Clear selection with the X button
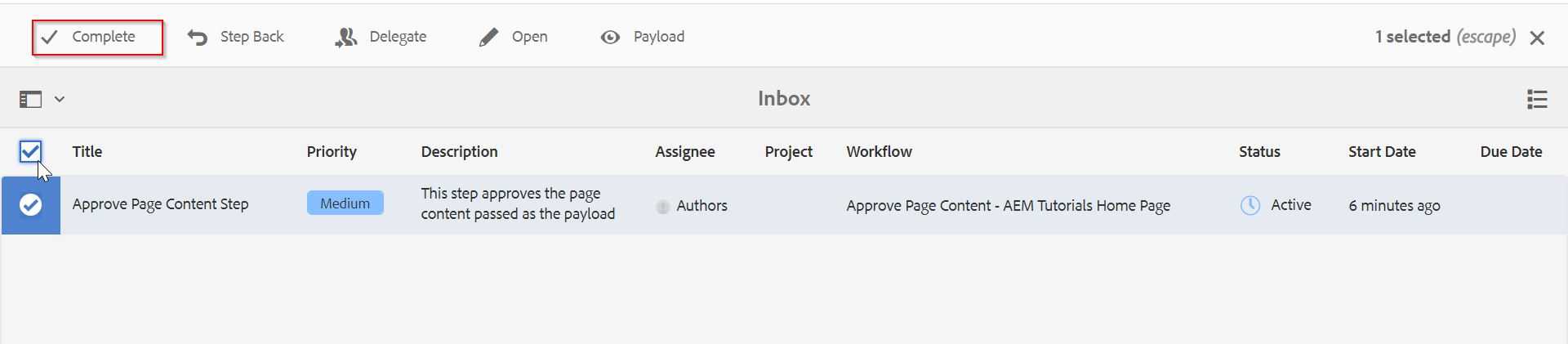This screenshot has width=1568, height=344. pos(1537,38)
